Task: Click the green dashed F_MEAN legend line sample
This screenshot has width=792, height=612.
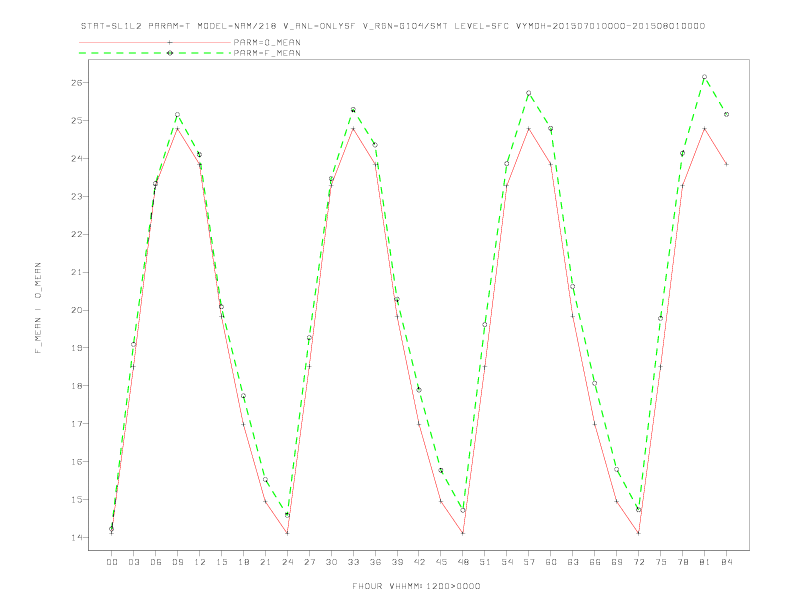Action: (x=155, y=53)
